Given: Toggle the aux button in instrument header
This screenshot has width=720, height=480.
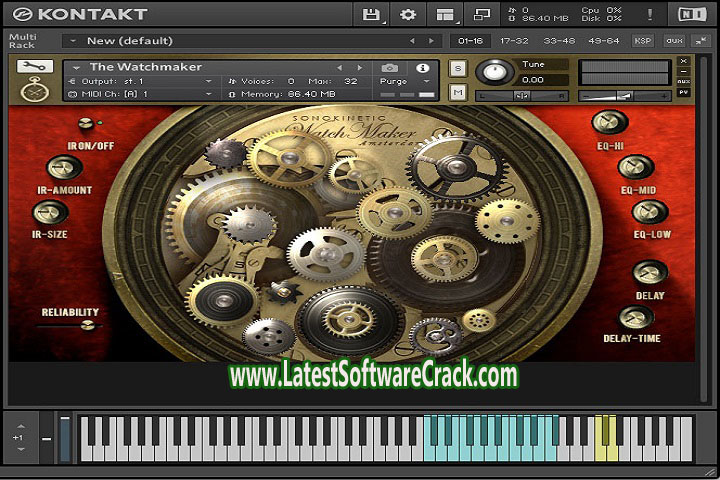Looking at the screenshot, I should click(x=683, y=81).
